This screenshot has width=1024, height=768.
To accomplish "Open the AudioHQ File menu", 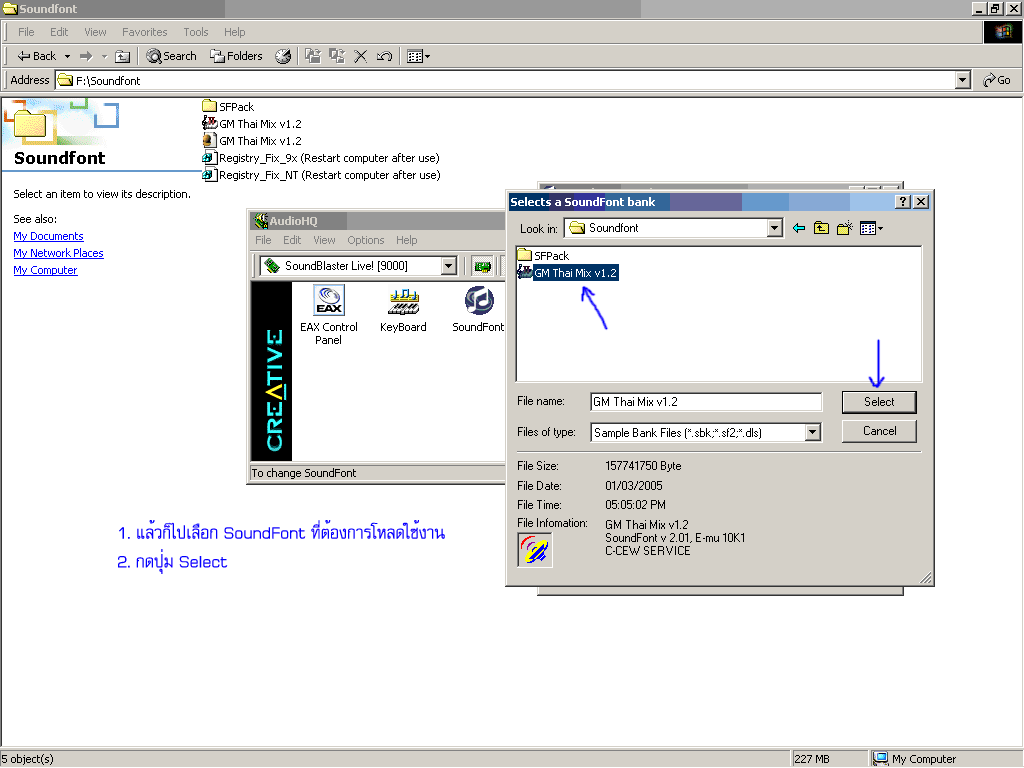I will pos(263,240).
